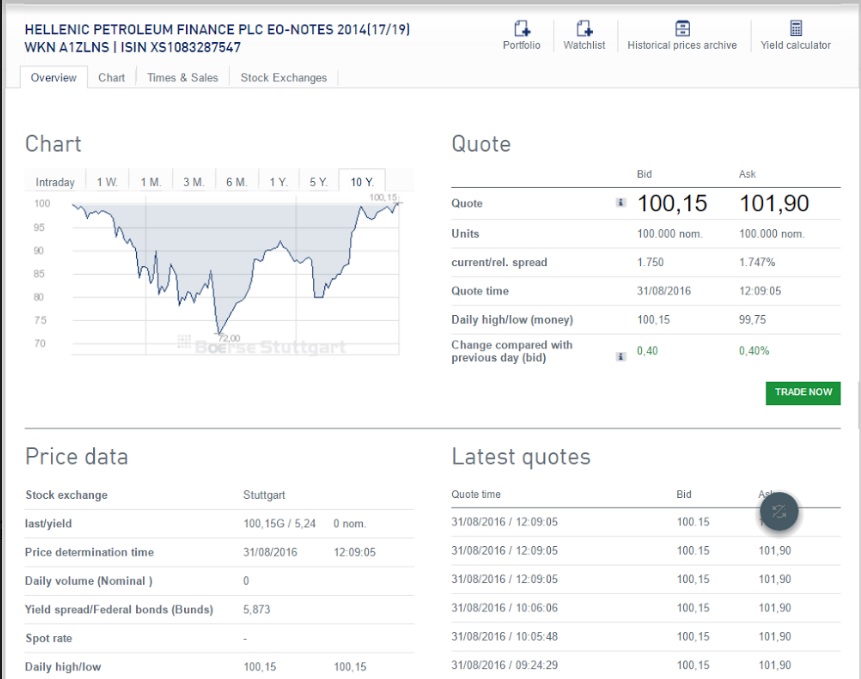Choose the 3 M. chart period

[x=193, y=182]
